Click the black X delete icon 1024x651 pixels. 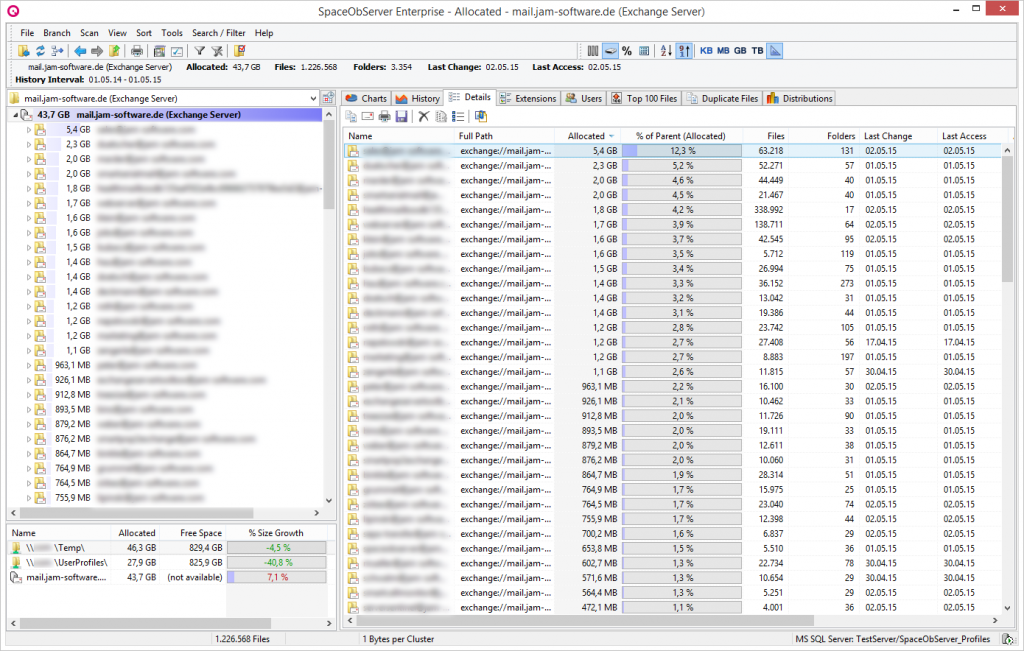[424, 116]
